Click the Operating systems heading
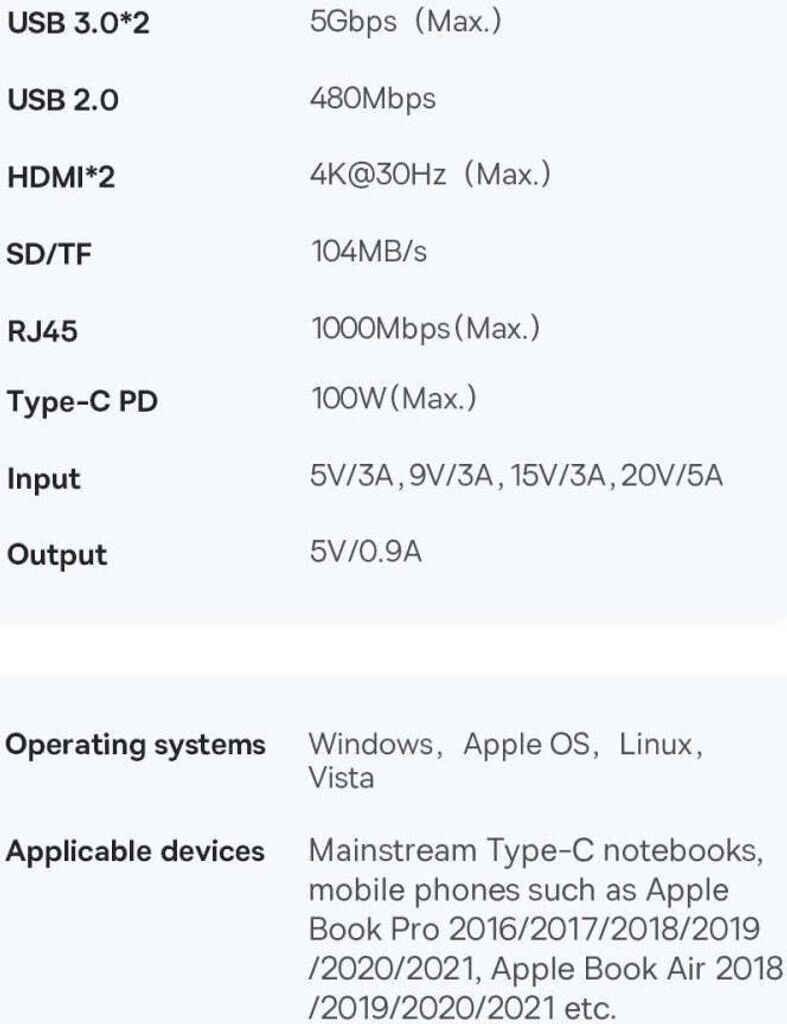 pyautogui.click(x=136, y=745)
